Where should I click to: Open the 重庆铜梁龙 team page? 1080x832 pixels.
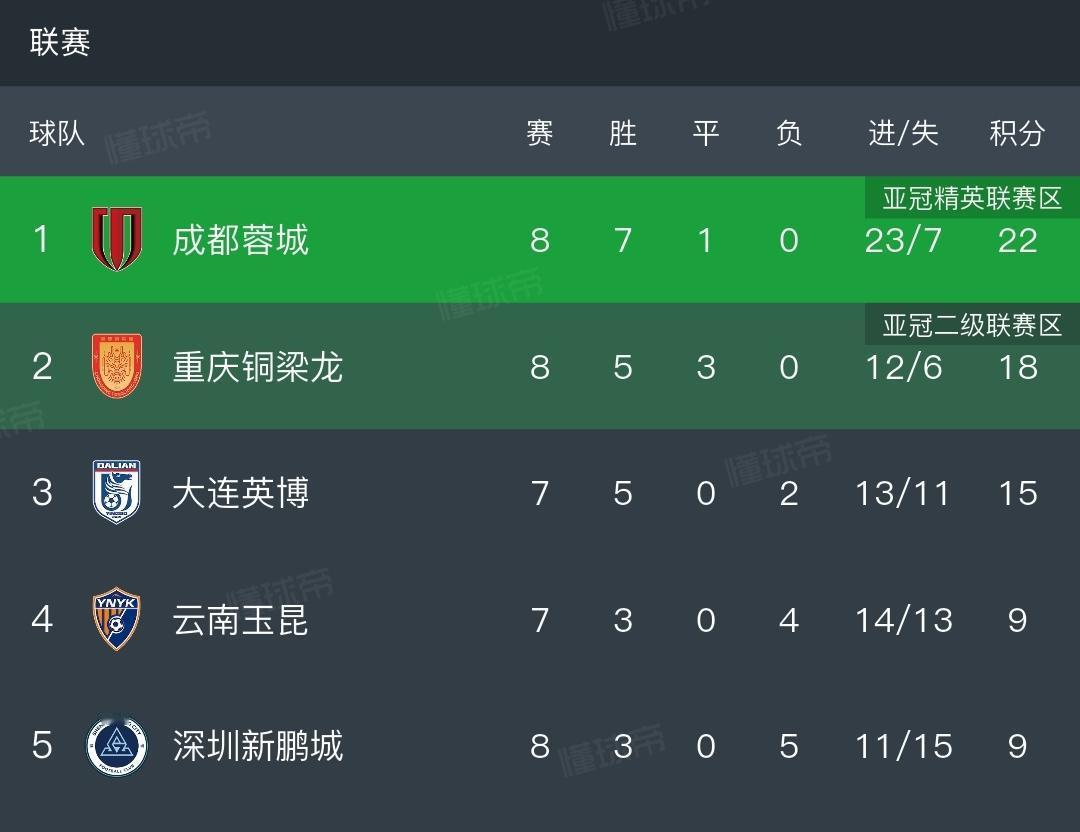point(257,367)
